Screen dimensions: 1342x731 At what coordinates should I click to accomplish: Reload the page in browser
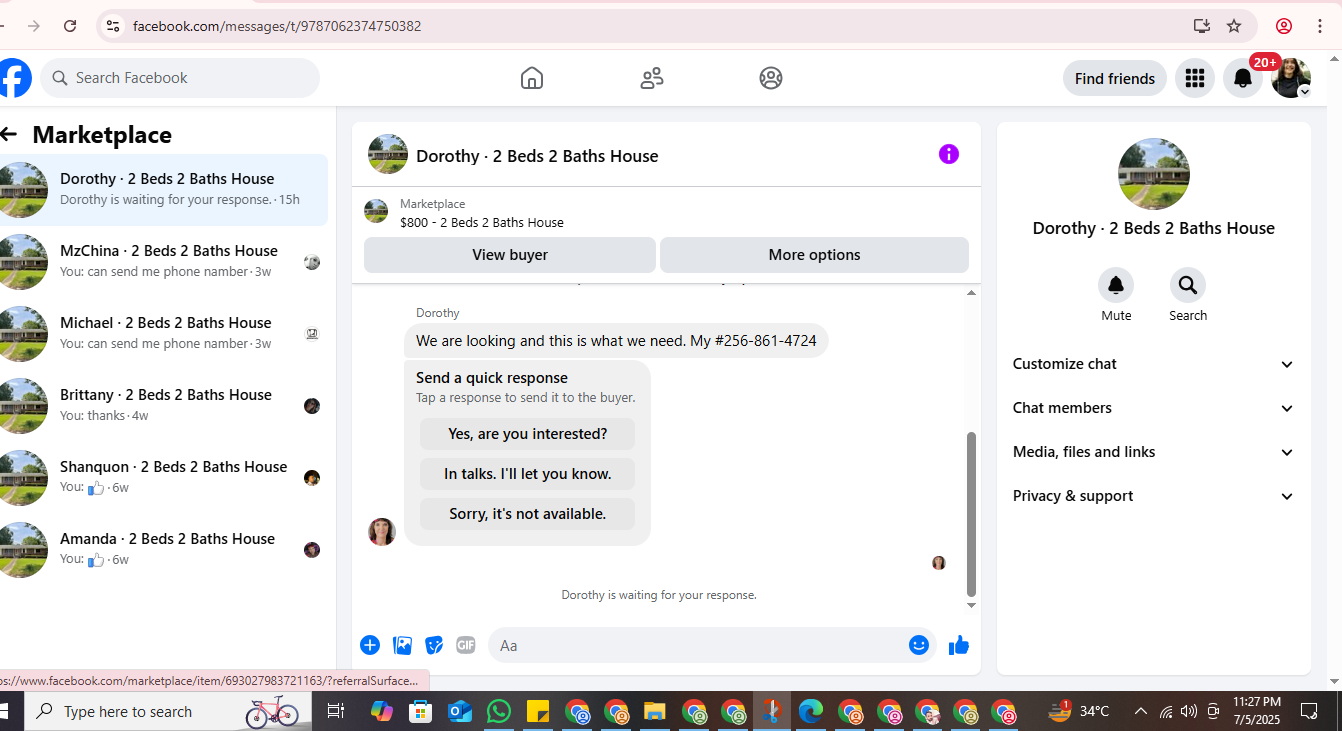tap(70, 26)
